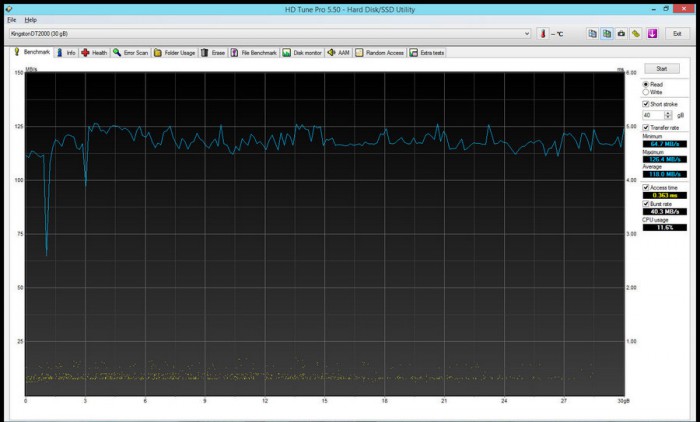
Task: Click the purple download arrow icon
Action: [x=652, y=33]
